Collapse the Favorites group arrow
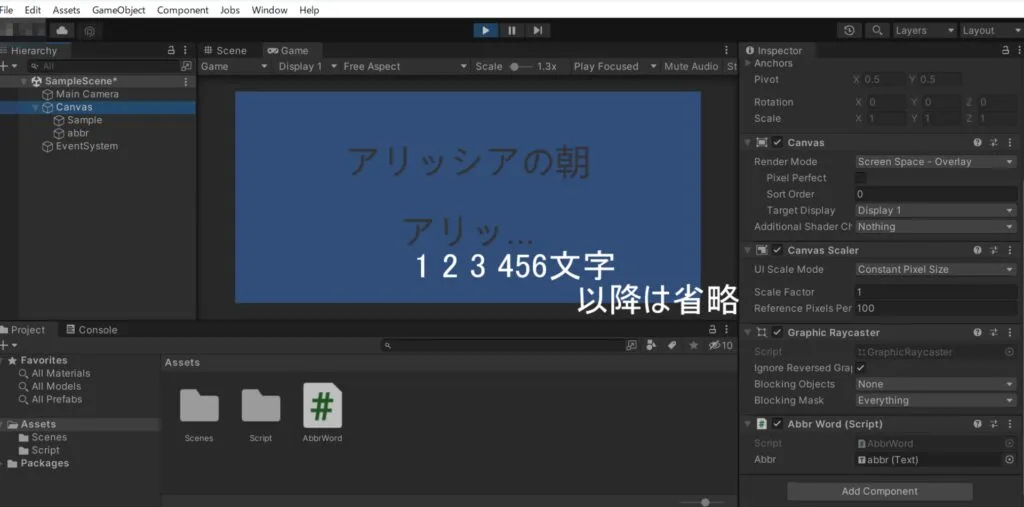The image size is (1024, 507). click(x=3, y=361)
